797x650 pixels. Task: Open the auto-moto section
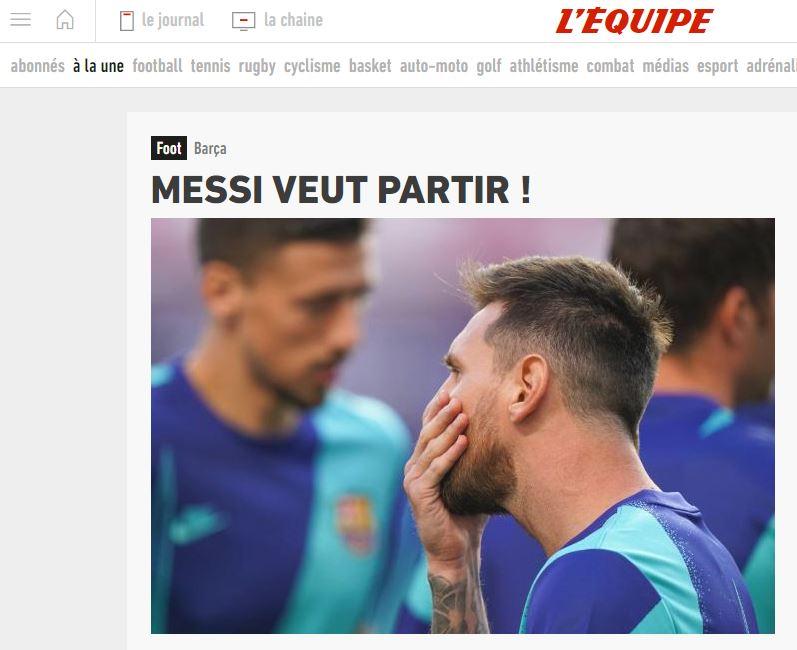(434, 66)
